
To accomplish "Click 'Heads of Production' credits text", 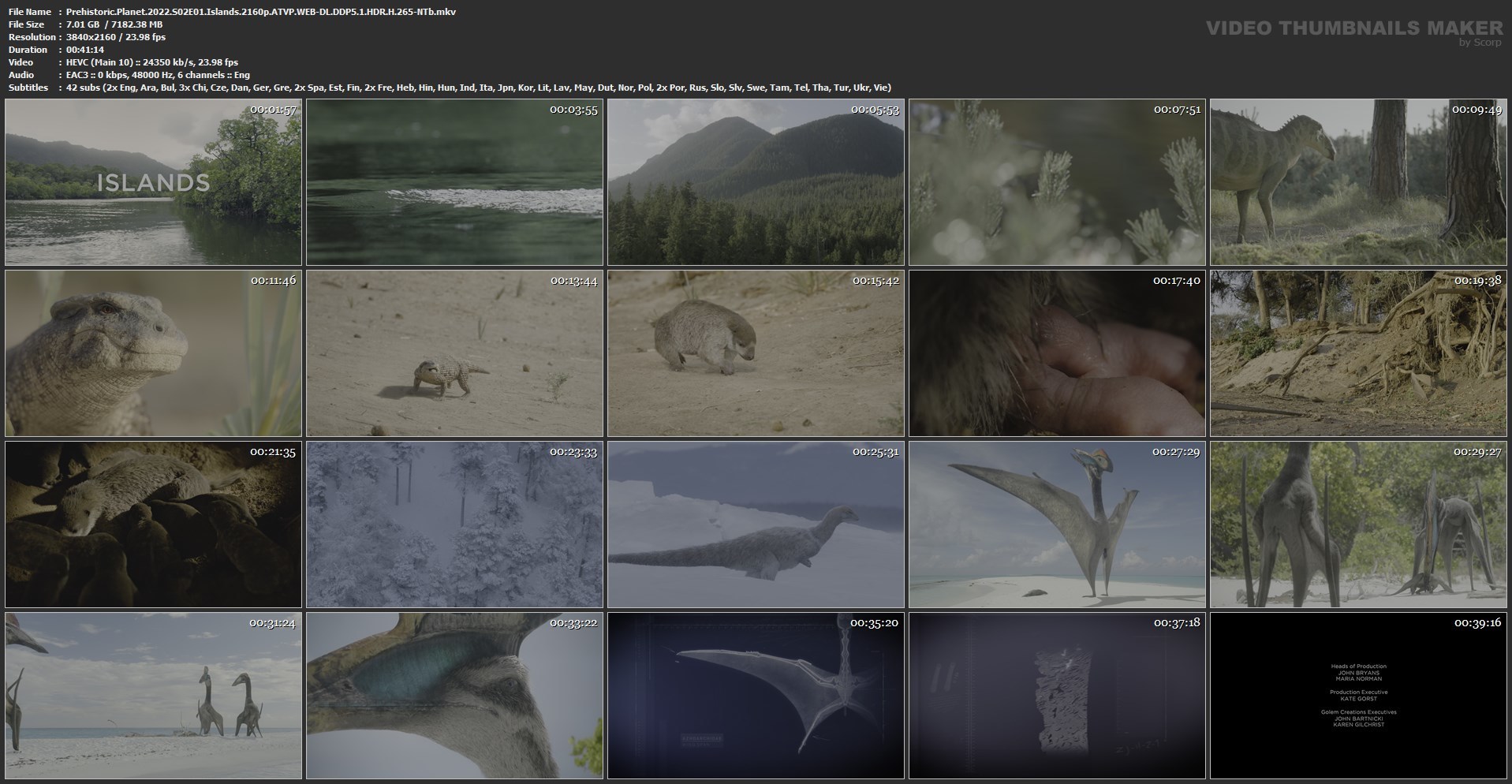I will pyautogui.click(x=1358, y=666).
